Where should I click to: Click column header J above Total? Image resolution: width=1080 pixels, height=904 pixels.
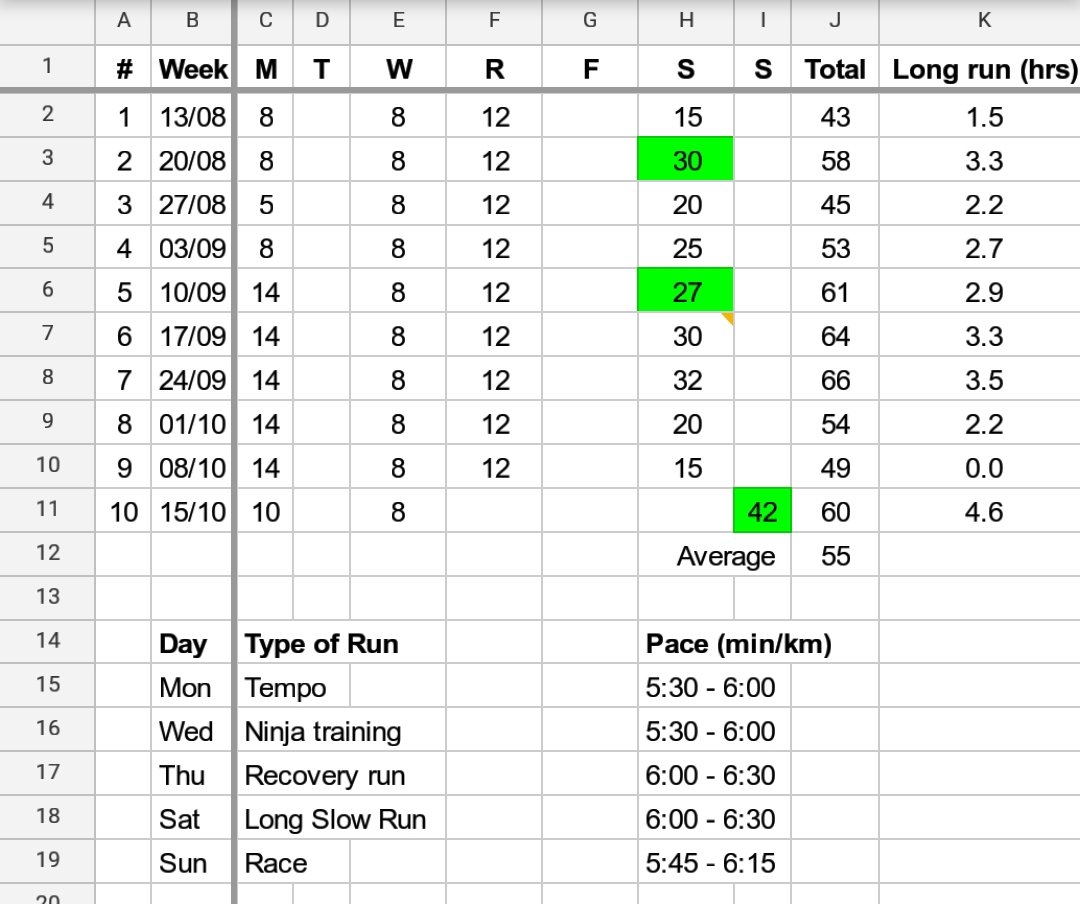point(834,19)
